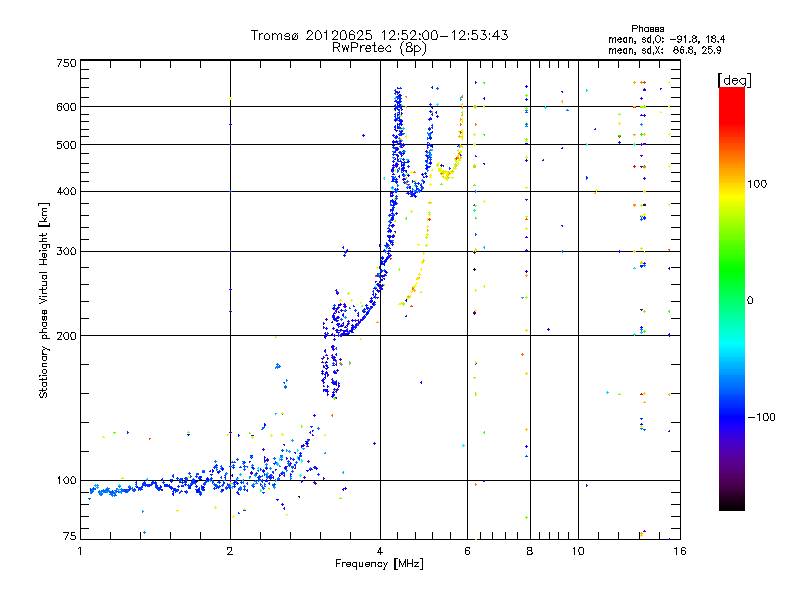Click the y-axis '750' tick label

(x=66, y=63)
